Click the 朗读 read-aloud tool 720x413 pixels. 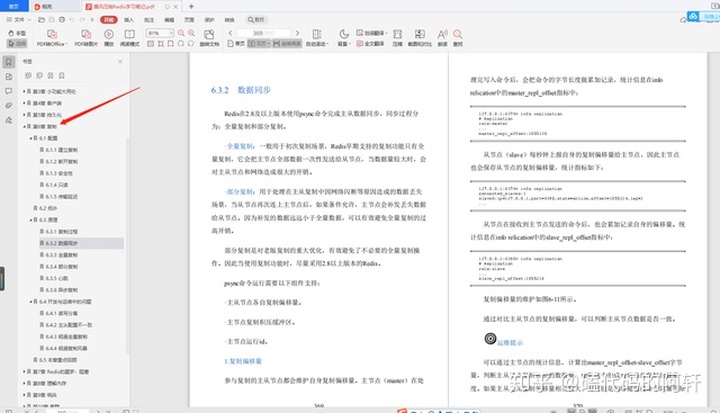(442, 38)
